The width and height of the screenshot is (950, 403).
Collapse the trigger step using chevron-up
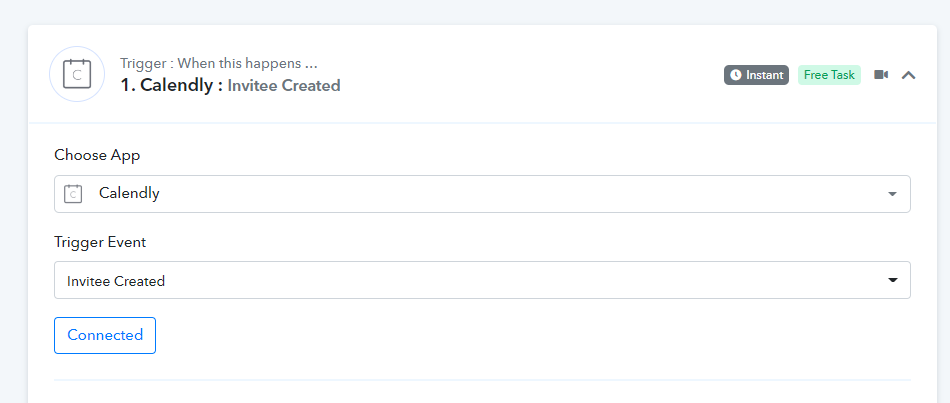[908, 75]
